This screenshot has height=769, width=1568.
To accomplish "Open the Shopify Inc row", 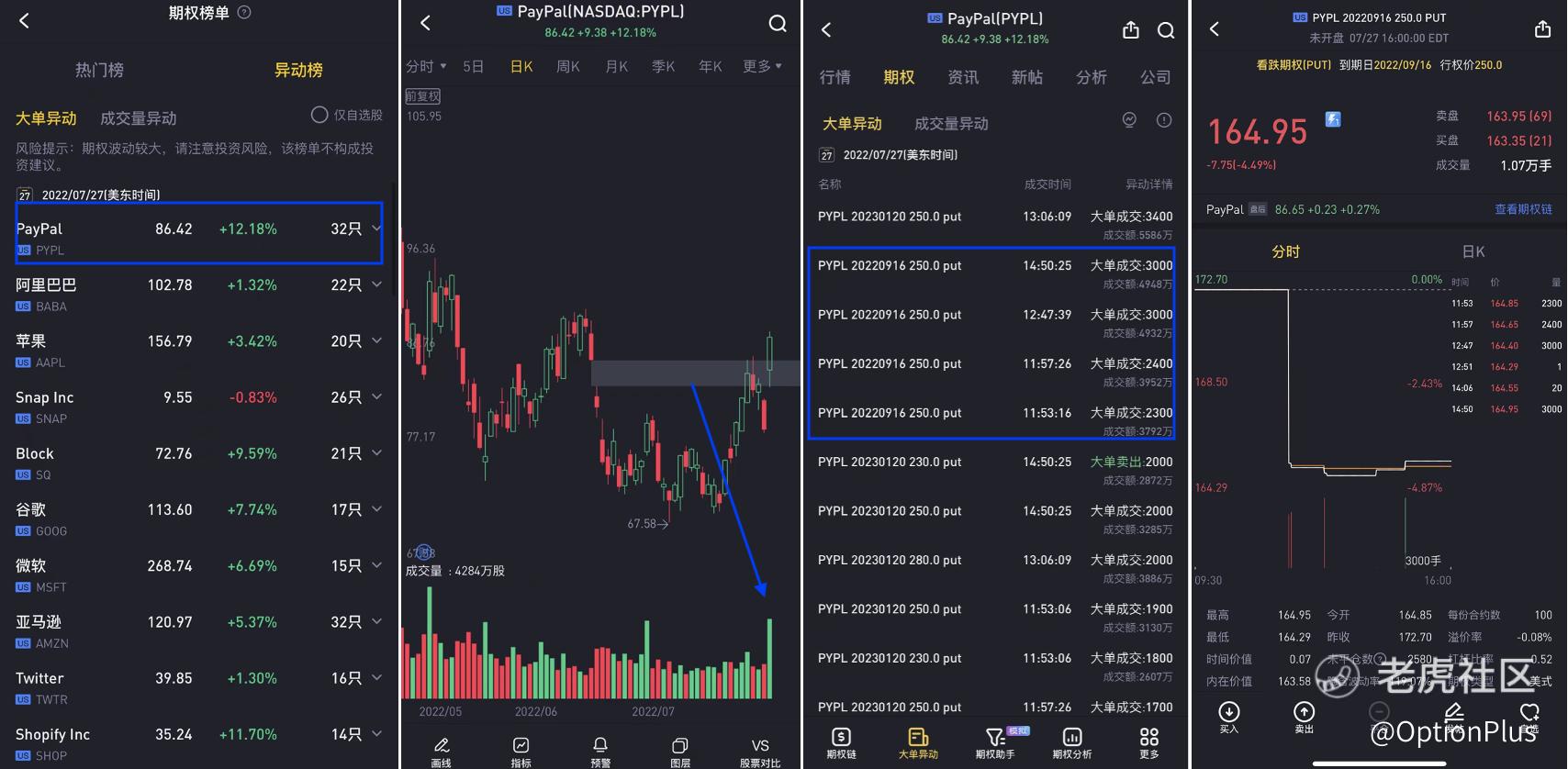I will [199, 742].
